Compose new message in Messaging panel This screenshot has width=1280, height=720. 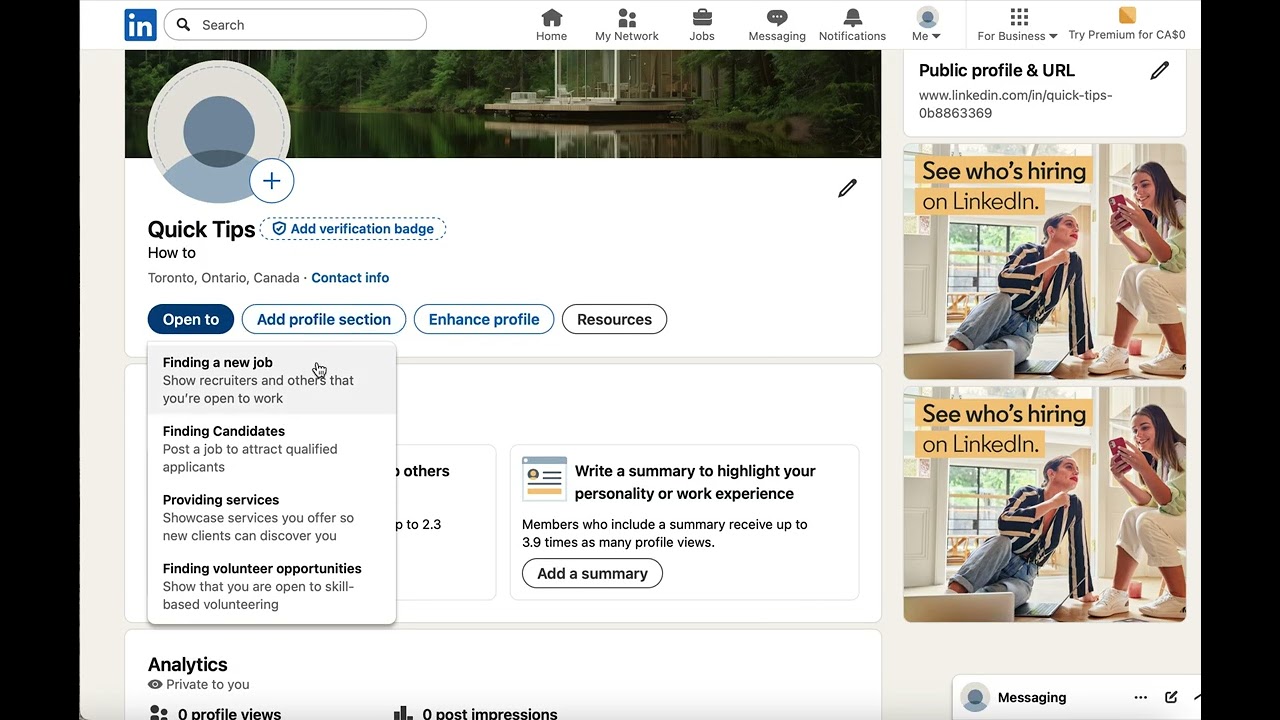(1171, 698)
